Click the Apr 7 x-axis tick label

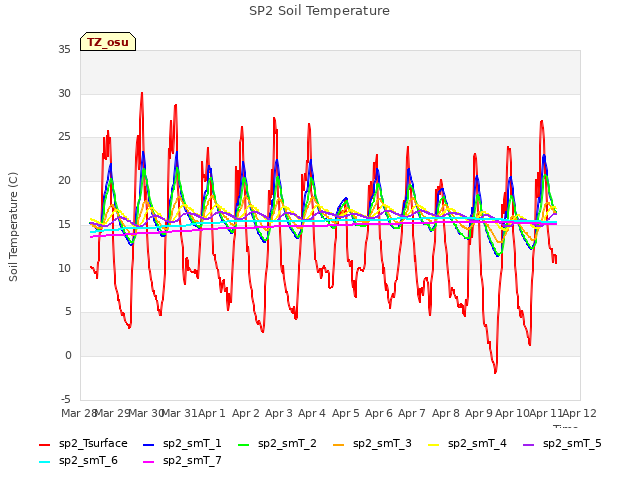coord(412,413)
